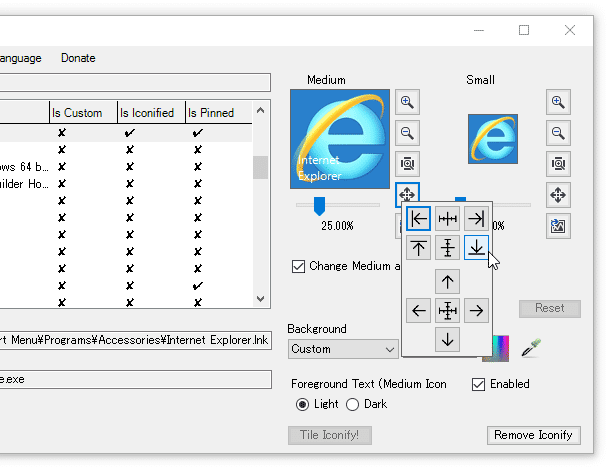The image size is (610, 470).
Task: Toggle the Medium icon alignment popup button
Action: [407, 194]
